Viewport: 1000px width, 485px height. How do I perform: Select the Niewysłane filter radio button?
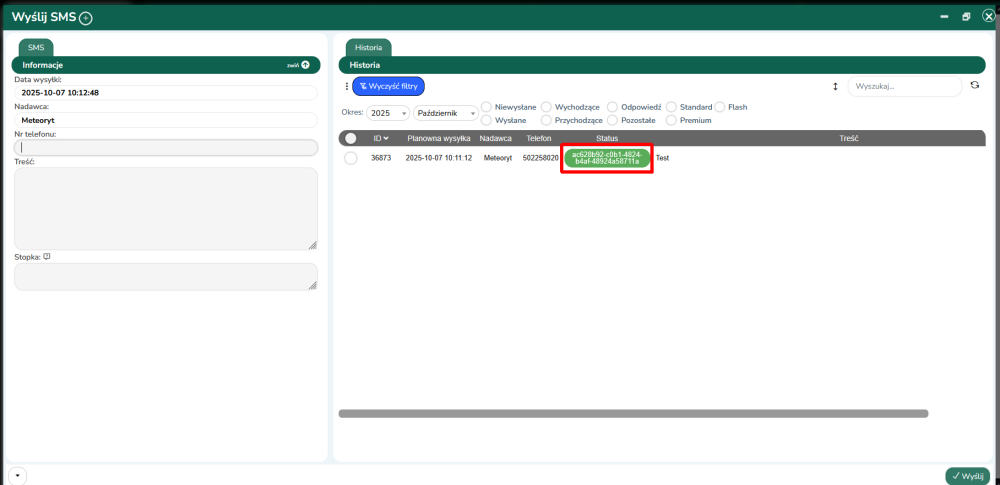[486, 107]
